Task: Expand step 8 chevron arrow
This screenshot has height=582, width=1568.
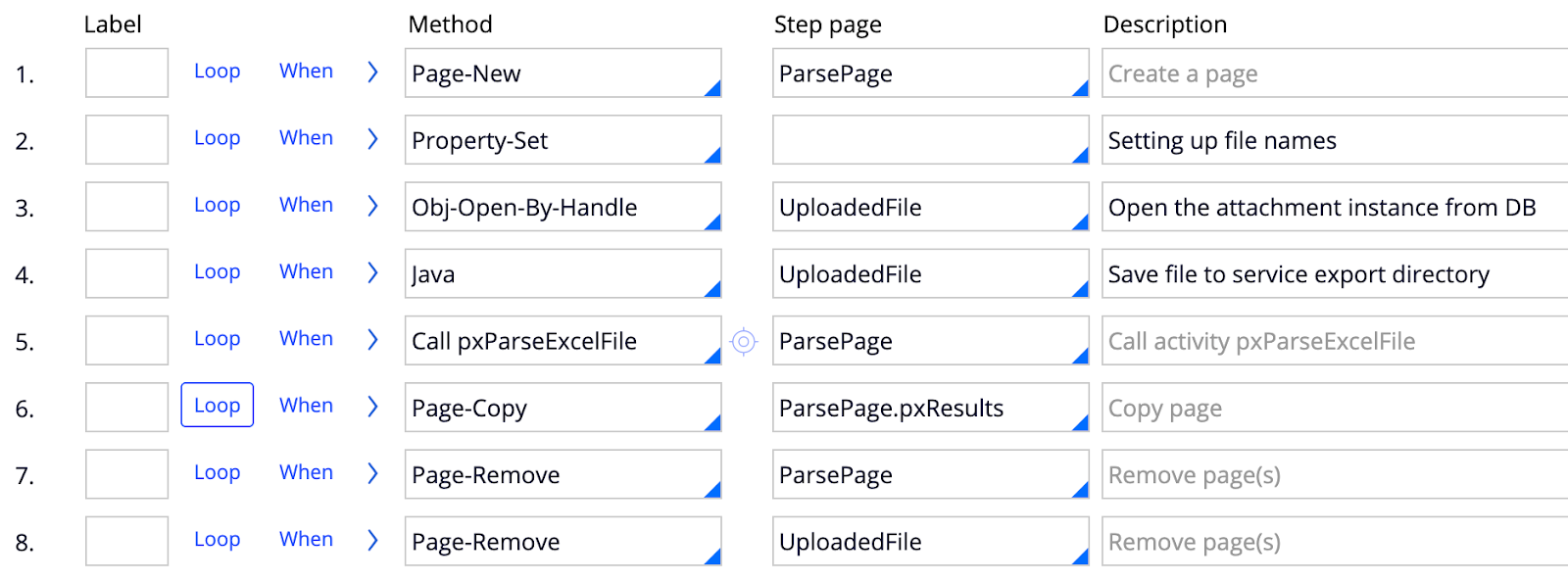Action: 372,540
